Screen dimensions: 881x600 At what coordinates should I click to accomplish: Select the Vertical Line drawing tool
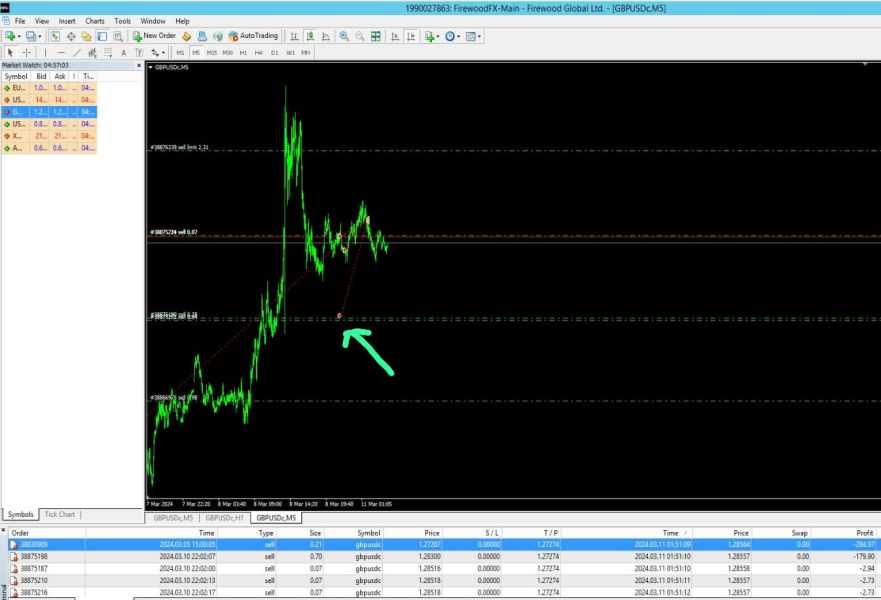point(46,52)
